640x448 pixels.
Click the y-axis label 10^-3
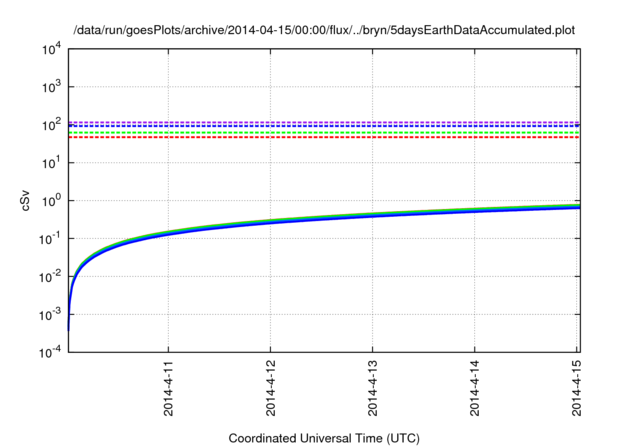(49, 315)
